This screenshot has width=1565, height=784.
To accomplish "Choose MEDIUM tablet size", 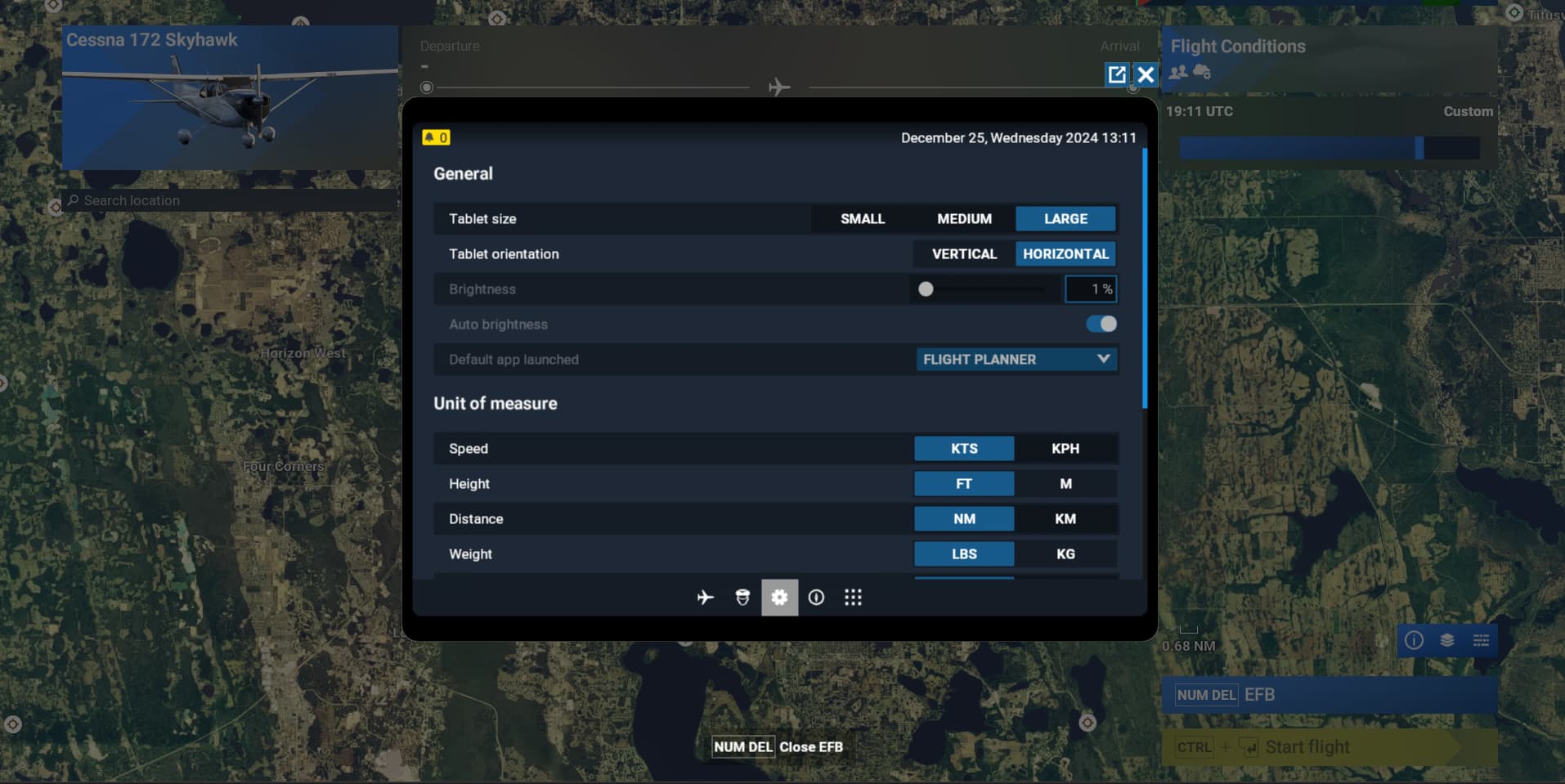I will (964, 219).
